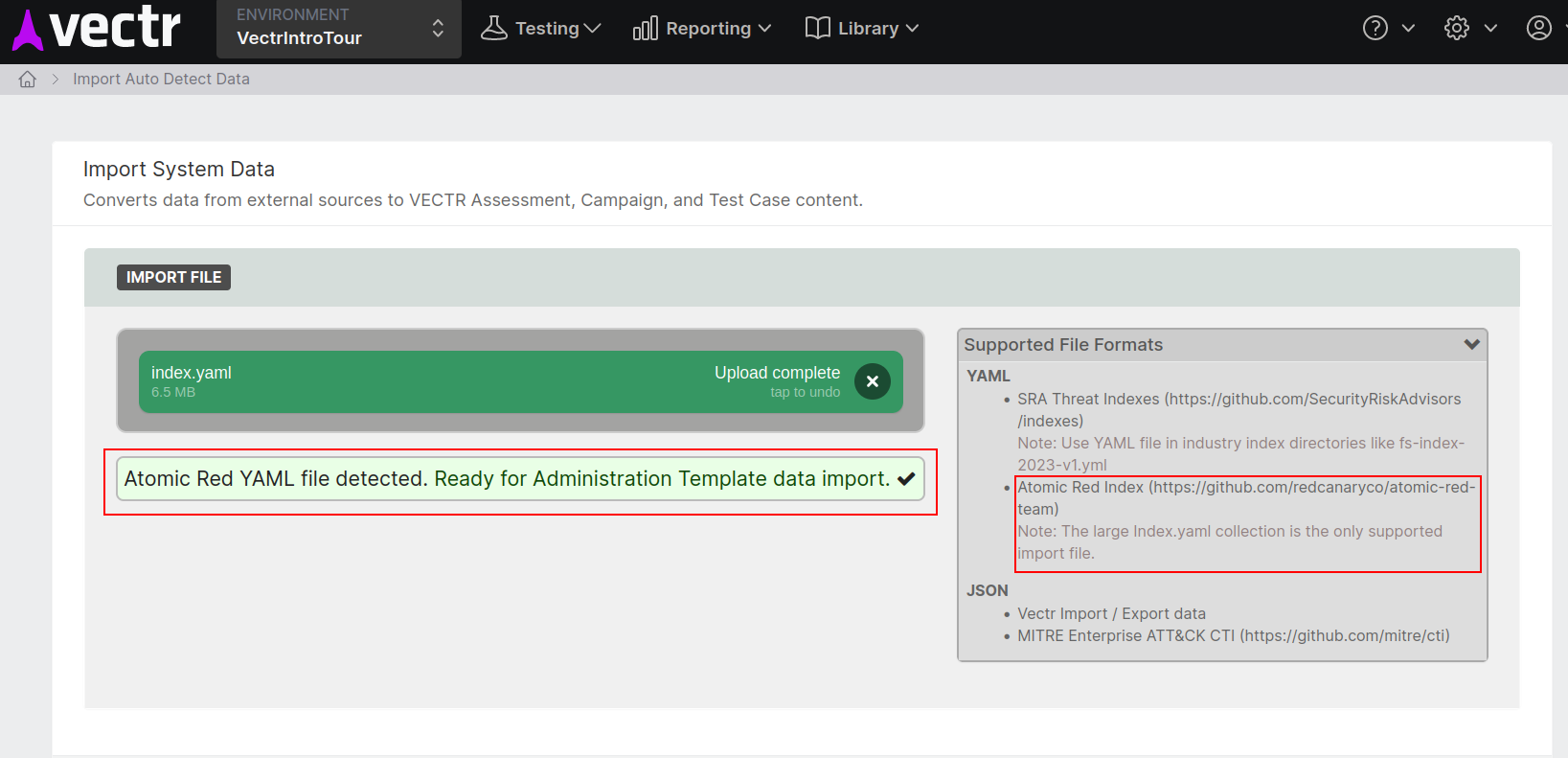
Task: Click the Testing flask icon
Action: (x=493, y=29)
